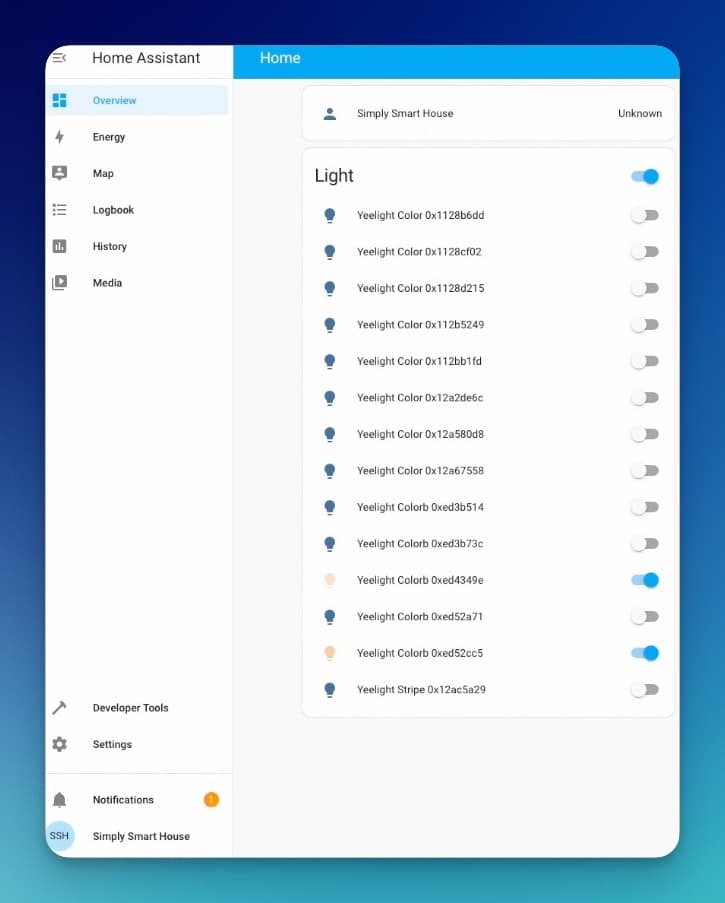This screenshot has height=903, width=725.
Task: Click the Home Assistant sidebar title
Action: [146, 58]
